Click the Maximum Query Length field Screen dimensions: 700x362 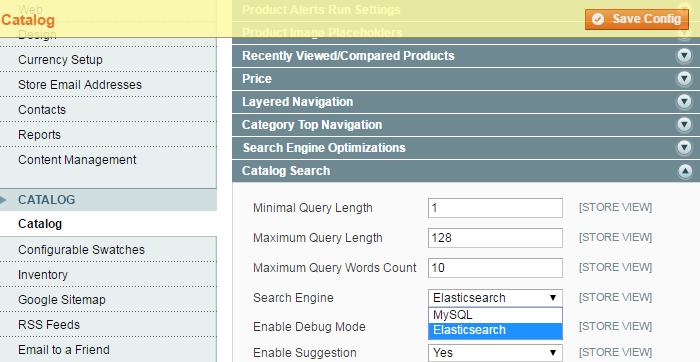click(x=495, y=238)
